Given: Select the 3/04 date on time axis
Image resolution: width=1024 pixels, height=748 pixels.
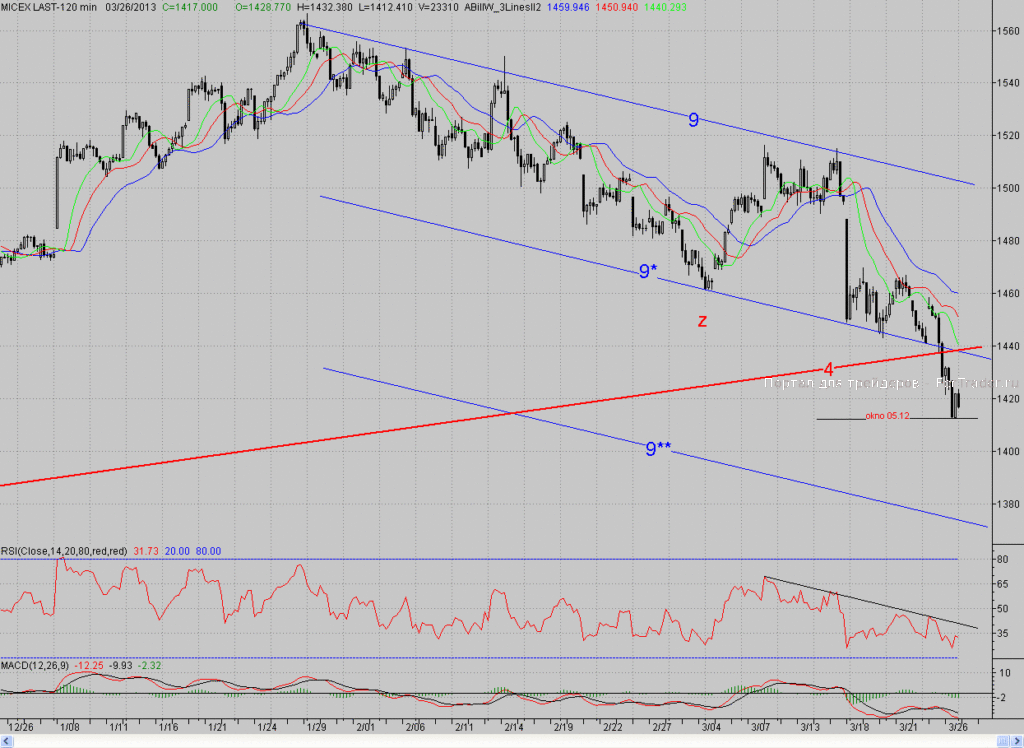Looking at the screenshot, I should coord(711,726).
